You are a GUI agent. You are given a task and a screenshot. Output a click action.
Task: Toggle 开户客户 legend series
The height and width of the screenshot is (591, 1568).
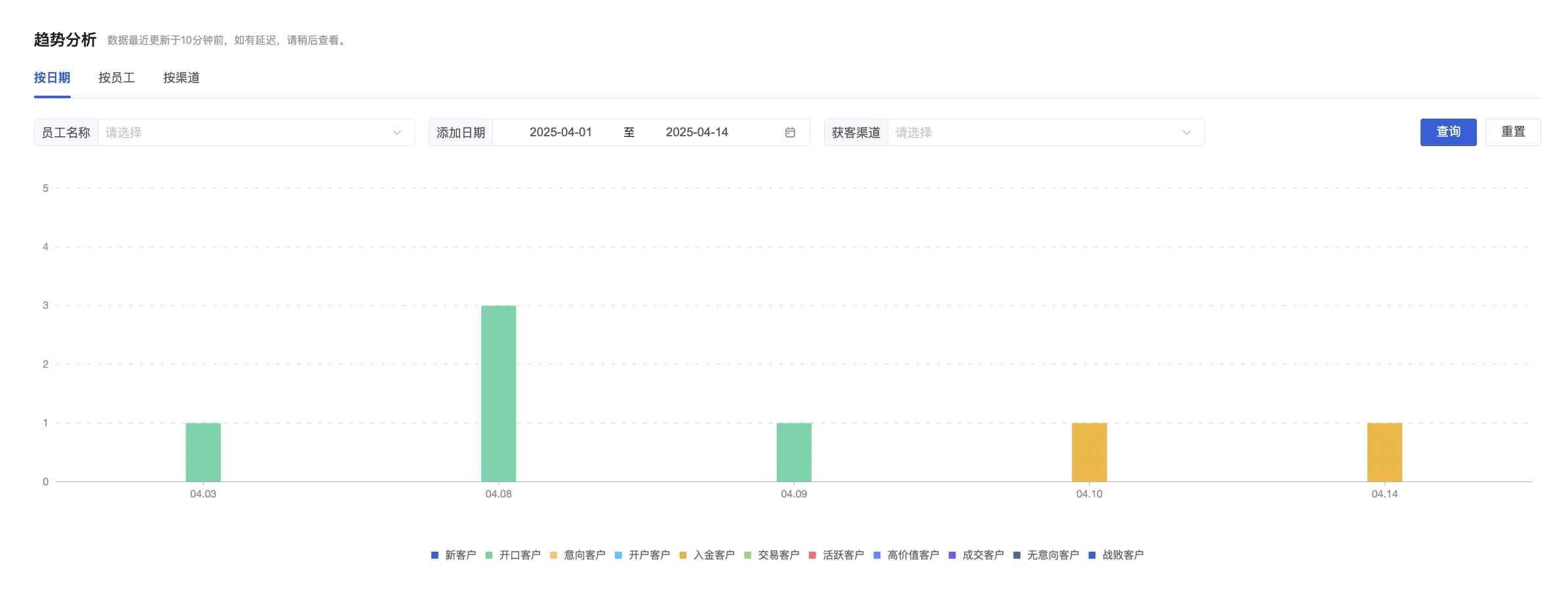[x=643, y=555]
